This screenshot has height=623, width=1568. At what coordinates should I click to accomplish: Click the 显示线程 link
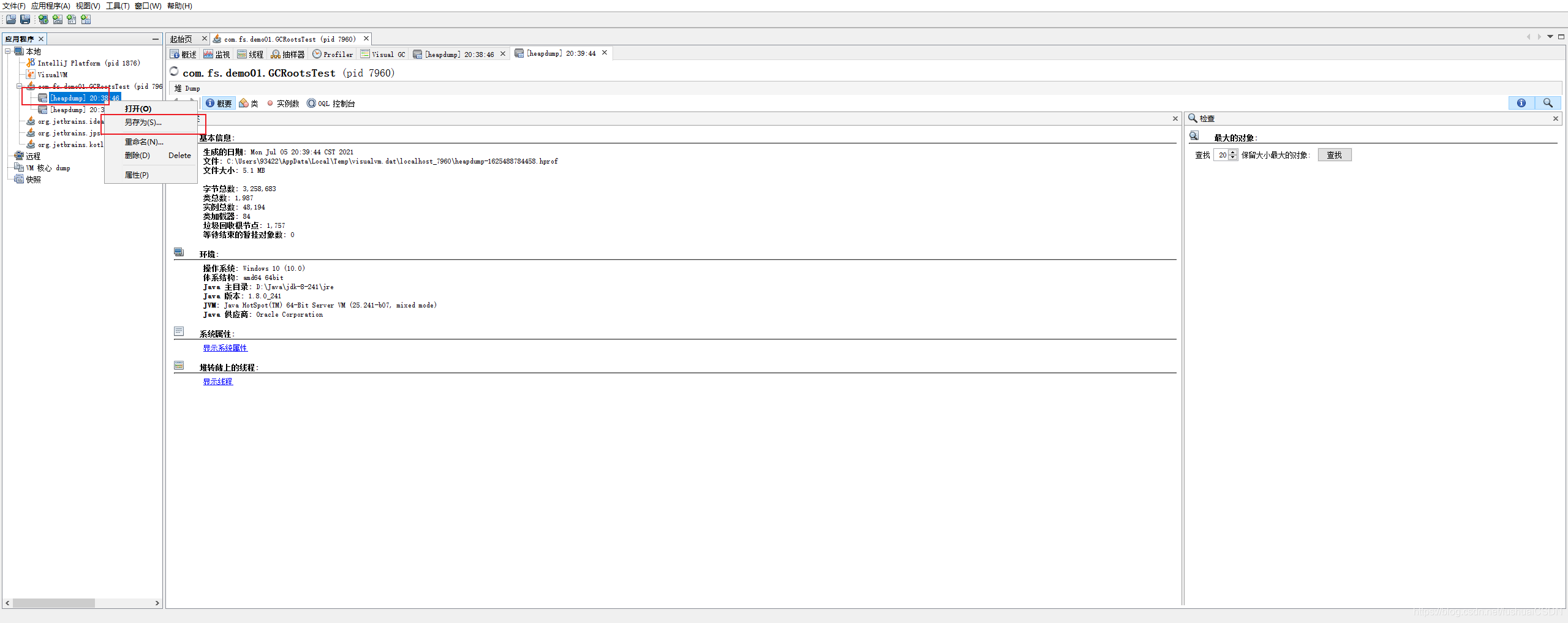218,382
